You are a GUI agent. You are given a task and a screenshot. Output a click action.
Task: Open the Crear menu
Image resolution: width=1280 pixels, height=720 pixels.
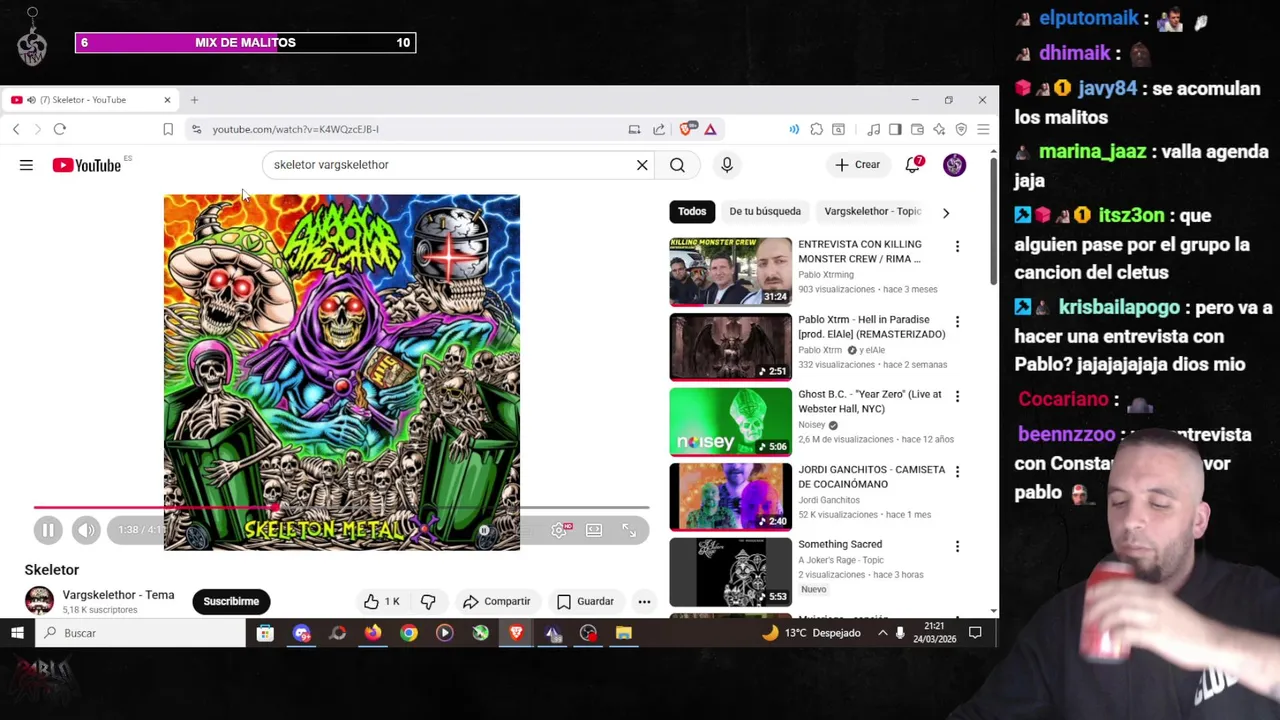[858, 165]
